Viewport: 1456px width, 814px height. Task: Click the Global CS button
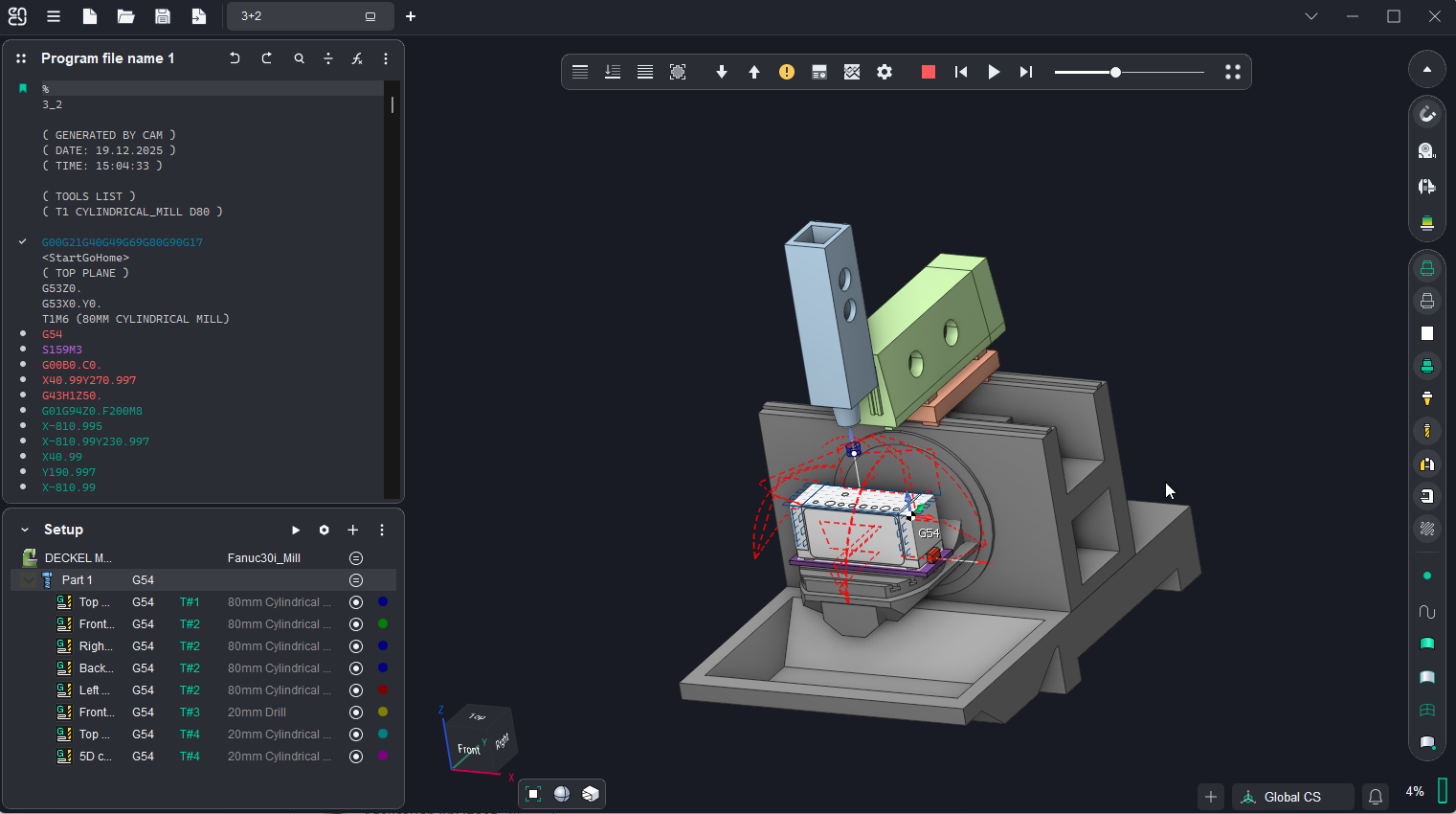[x=1291, y=797]
